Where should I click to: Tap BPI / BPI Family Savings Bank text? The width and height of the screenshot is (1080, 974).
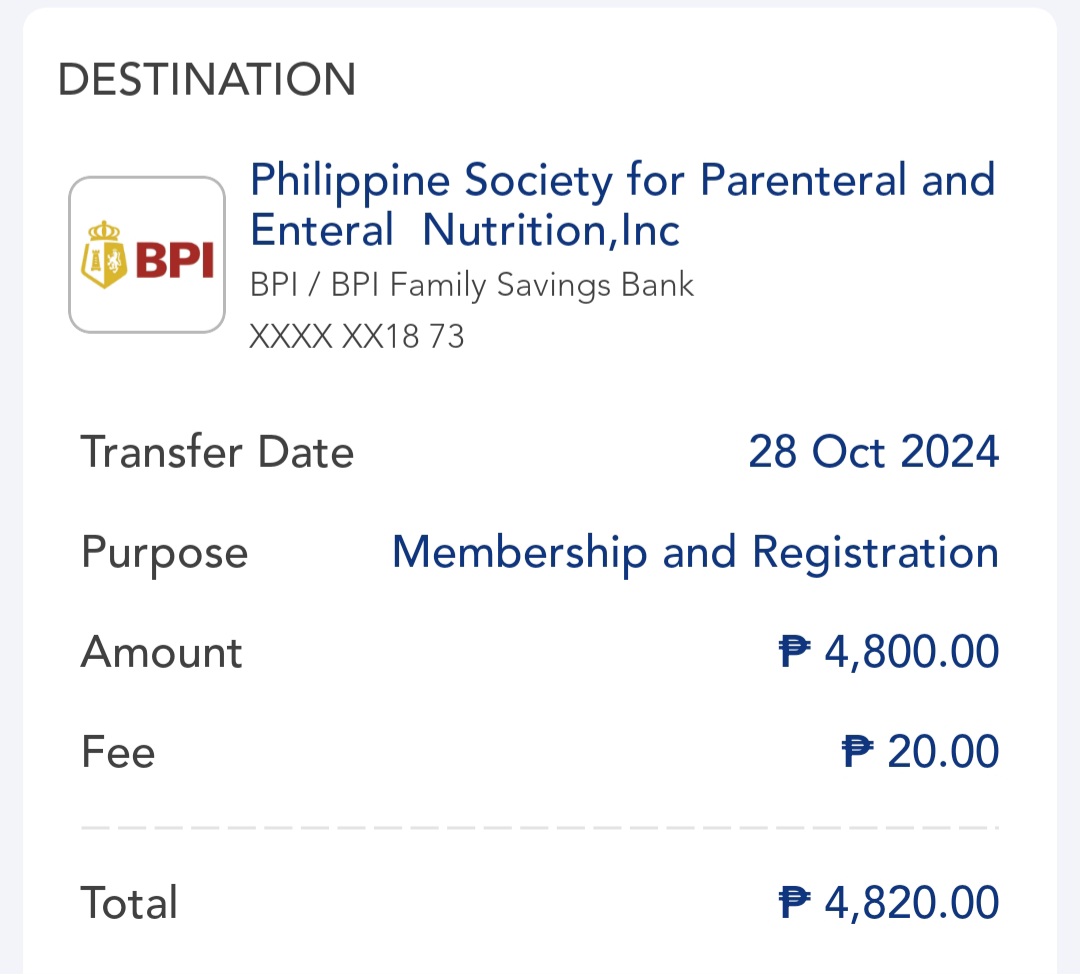coord(472,285)
